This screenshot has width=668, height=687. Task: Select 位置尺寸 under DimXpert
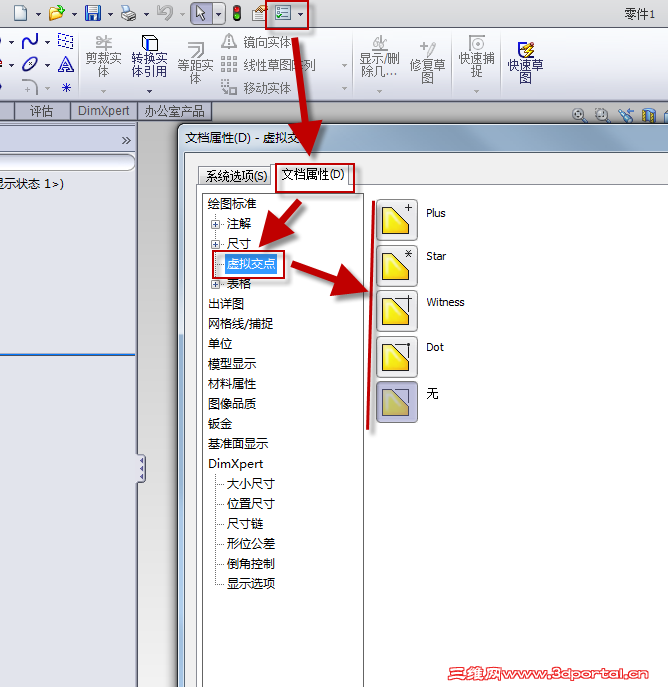point(251,504)
